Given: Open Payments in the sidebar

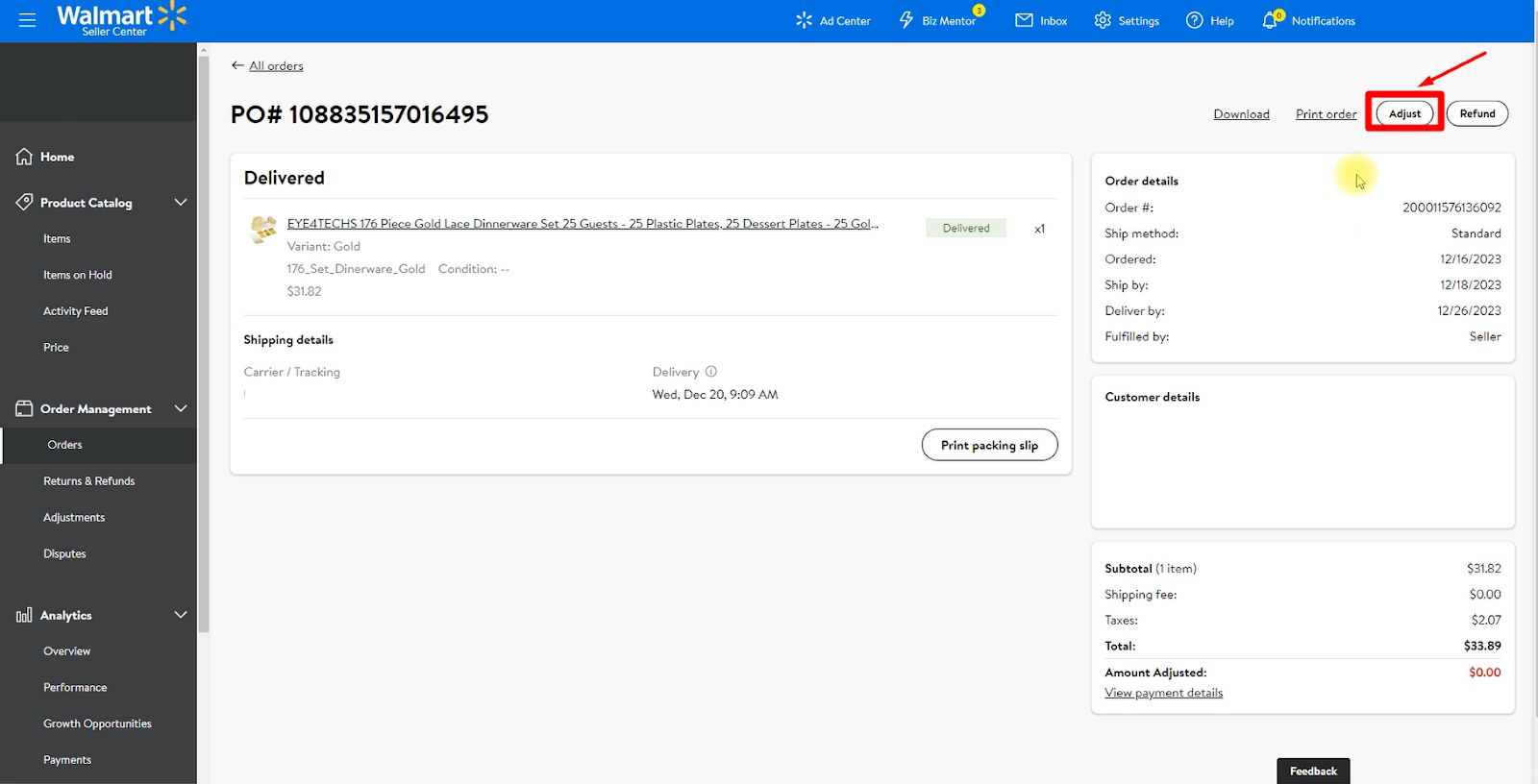Looking at the screenshot, I should (x=66, y=760).
